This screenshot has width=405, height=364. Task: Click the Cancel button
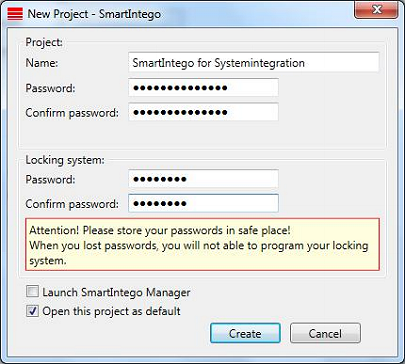click(325, 333)
